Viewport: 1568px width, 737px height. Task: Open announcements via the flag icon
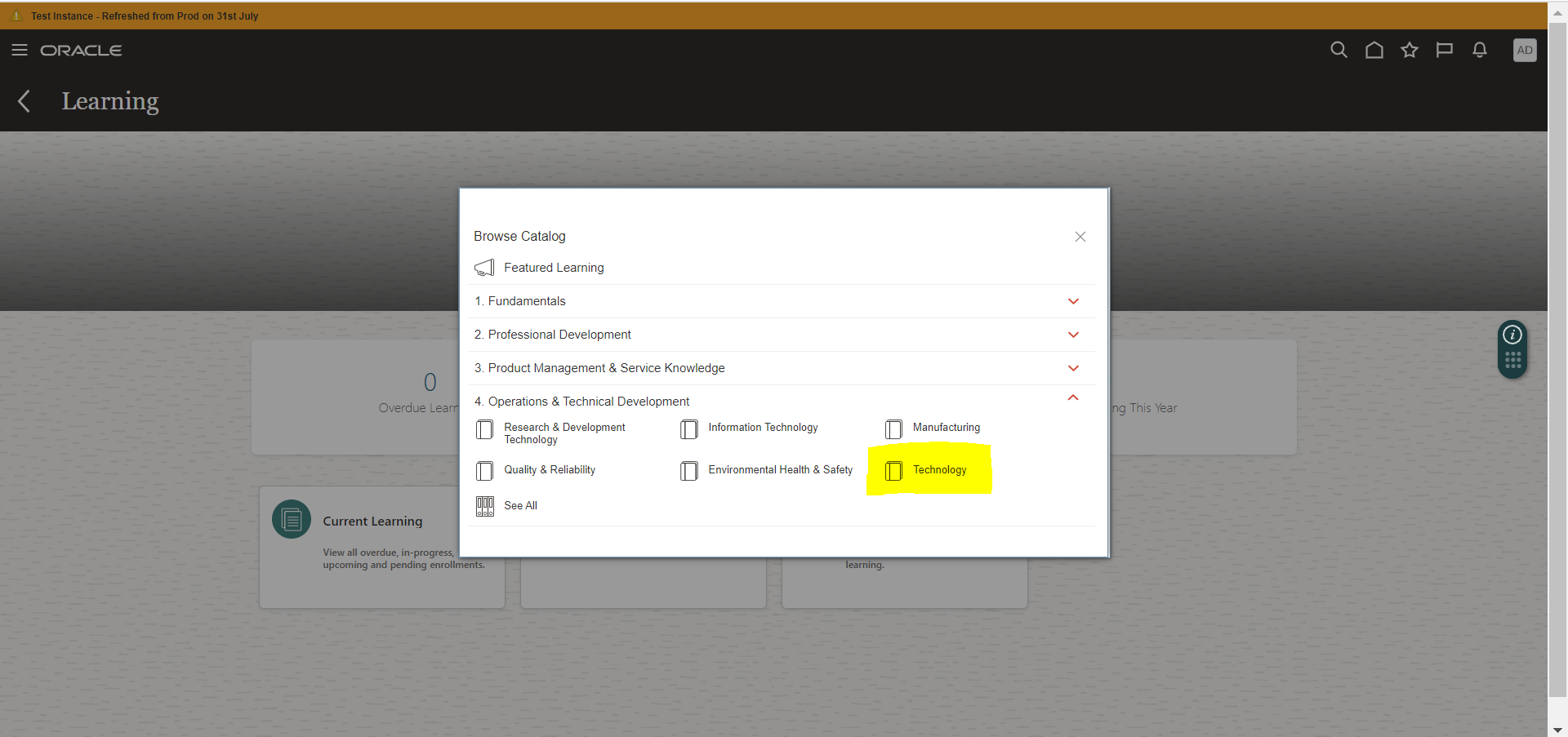click(1445, 50)
